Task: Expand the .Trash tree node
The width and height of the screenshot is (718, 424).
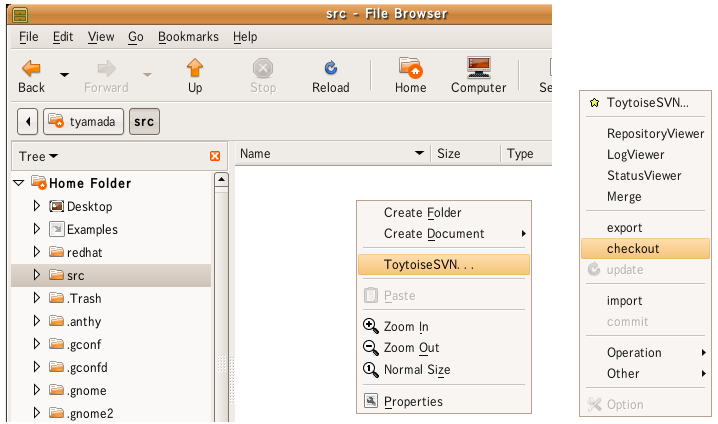Action: pyautogui.click(x=37, y=298)
